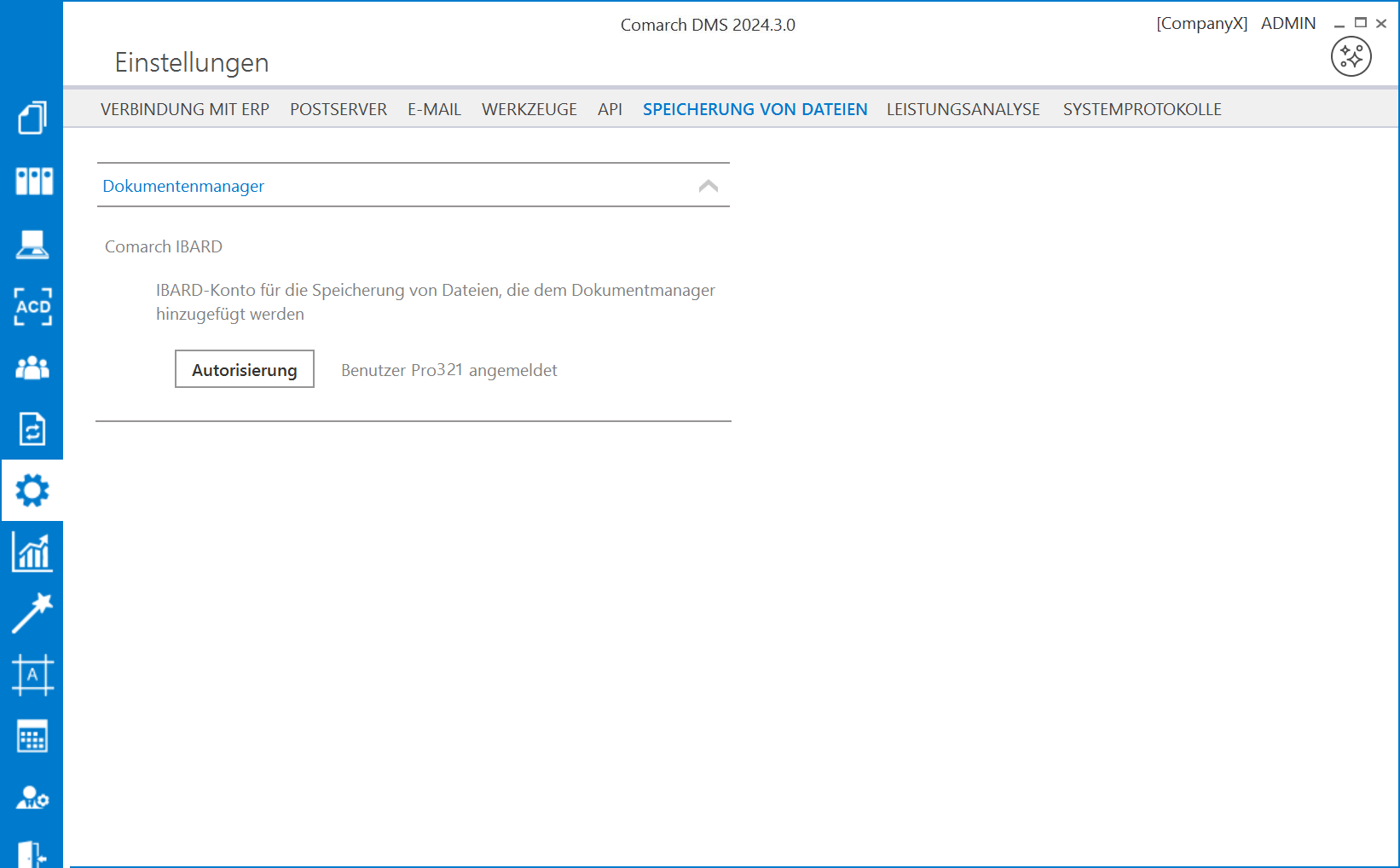Click the magic wand icon
Screen dimensions: 1400x868
(x=32, y=614)
